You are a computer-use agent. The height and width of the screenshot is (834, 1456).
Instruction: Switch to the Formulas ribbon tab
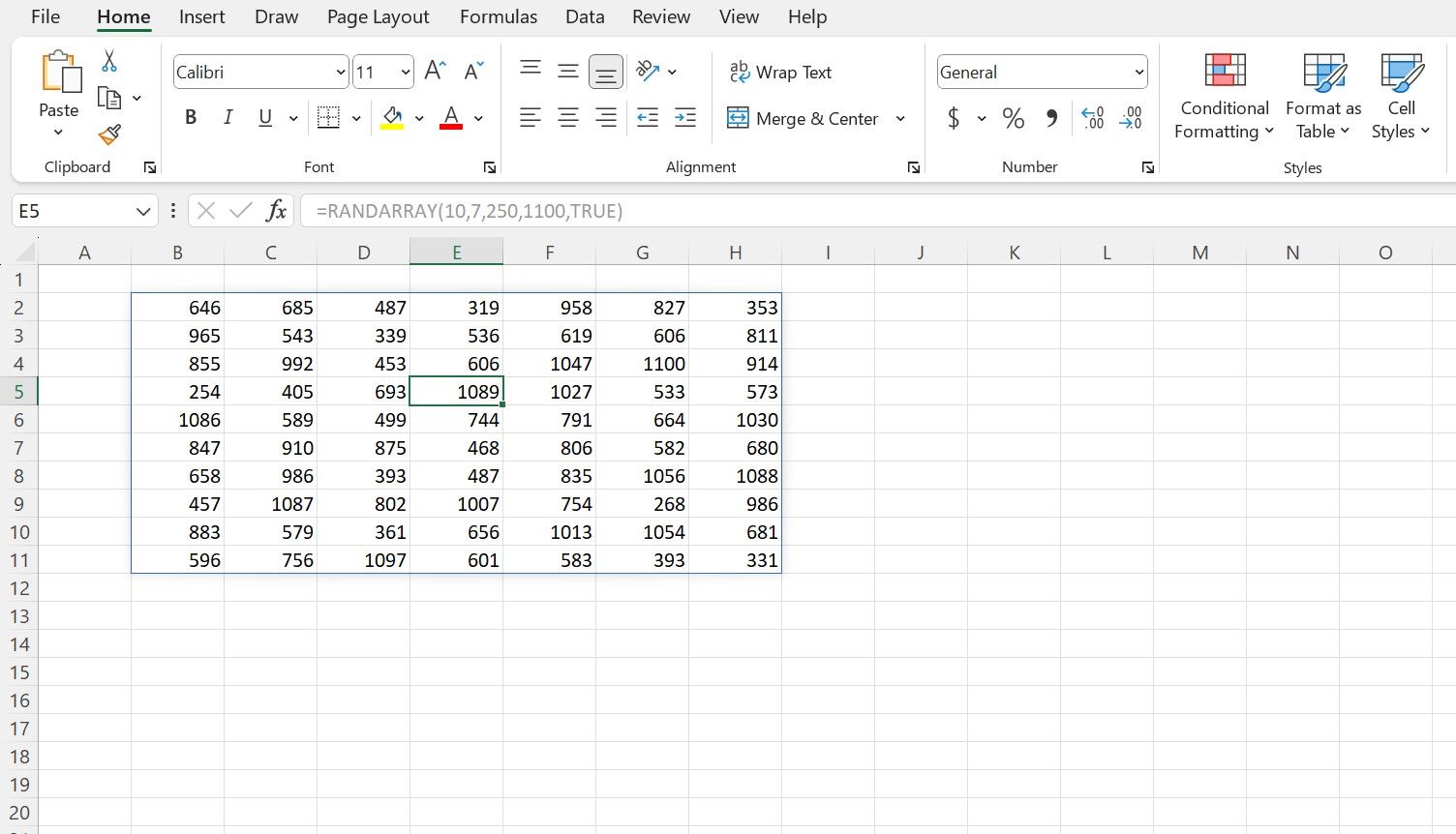498,16
